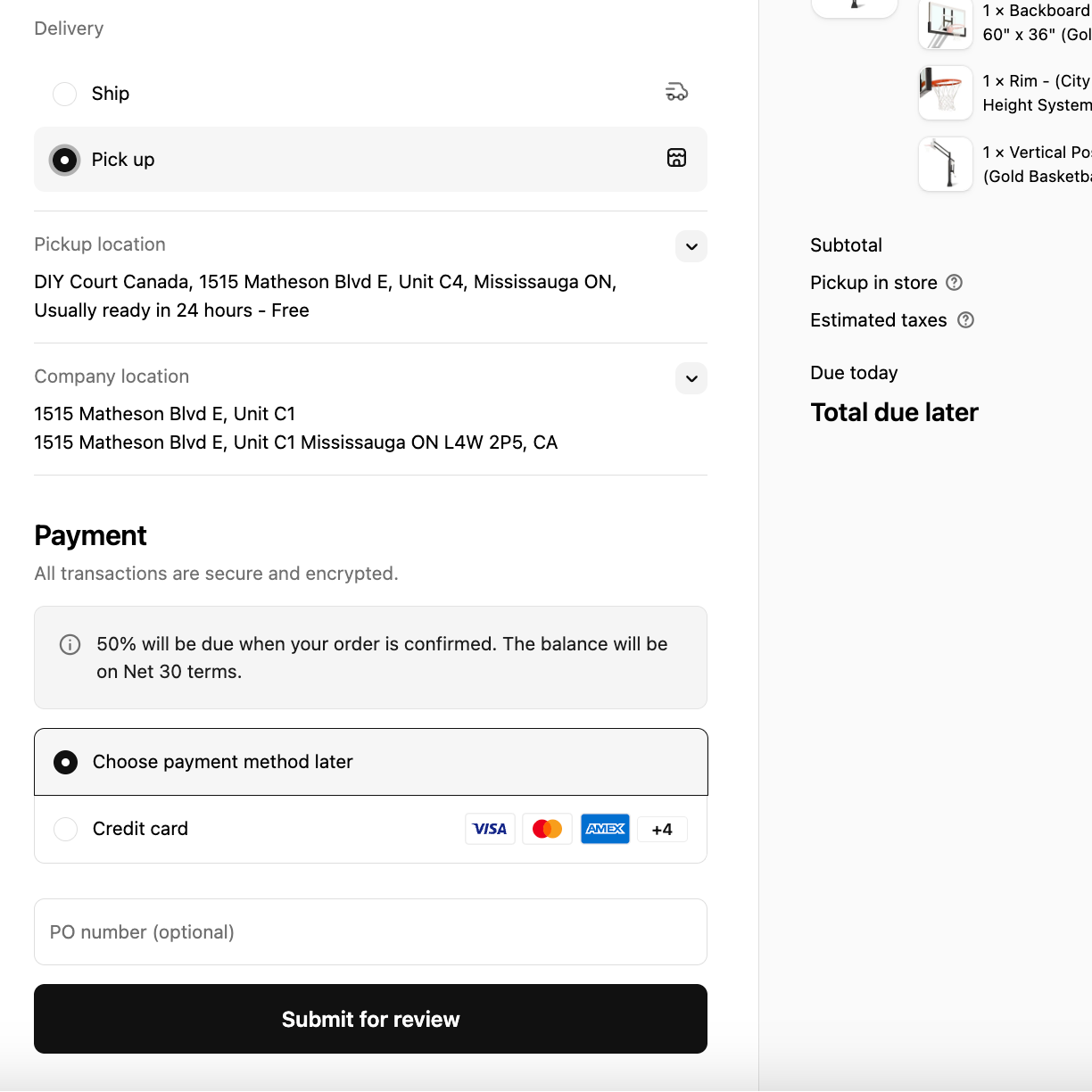Click the shipping truck icon

(676, 92)
